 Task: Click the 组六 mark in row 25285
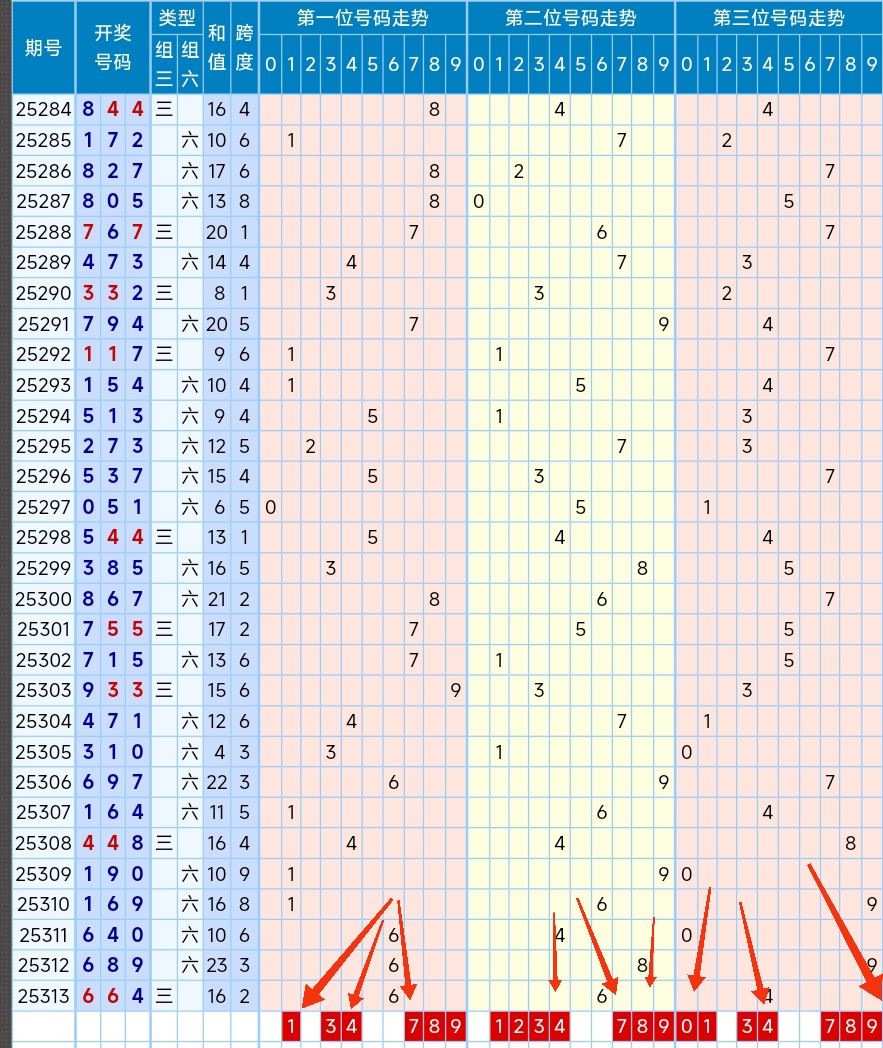coord(190,140)
